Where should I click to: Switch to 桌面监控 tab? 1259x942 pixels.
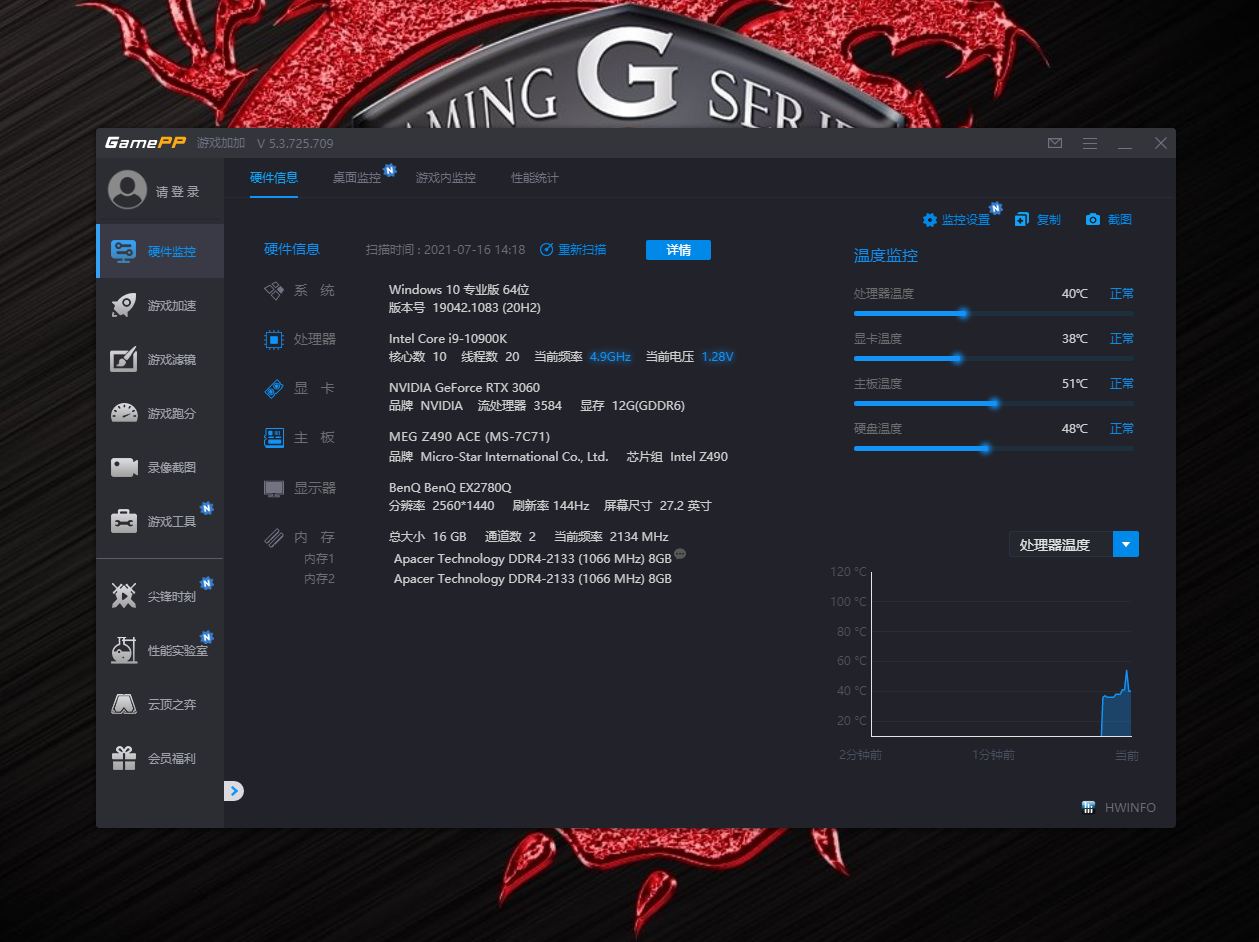[x=357, y=178]
